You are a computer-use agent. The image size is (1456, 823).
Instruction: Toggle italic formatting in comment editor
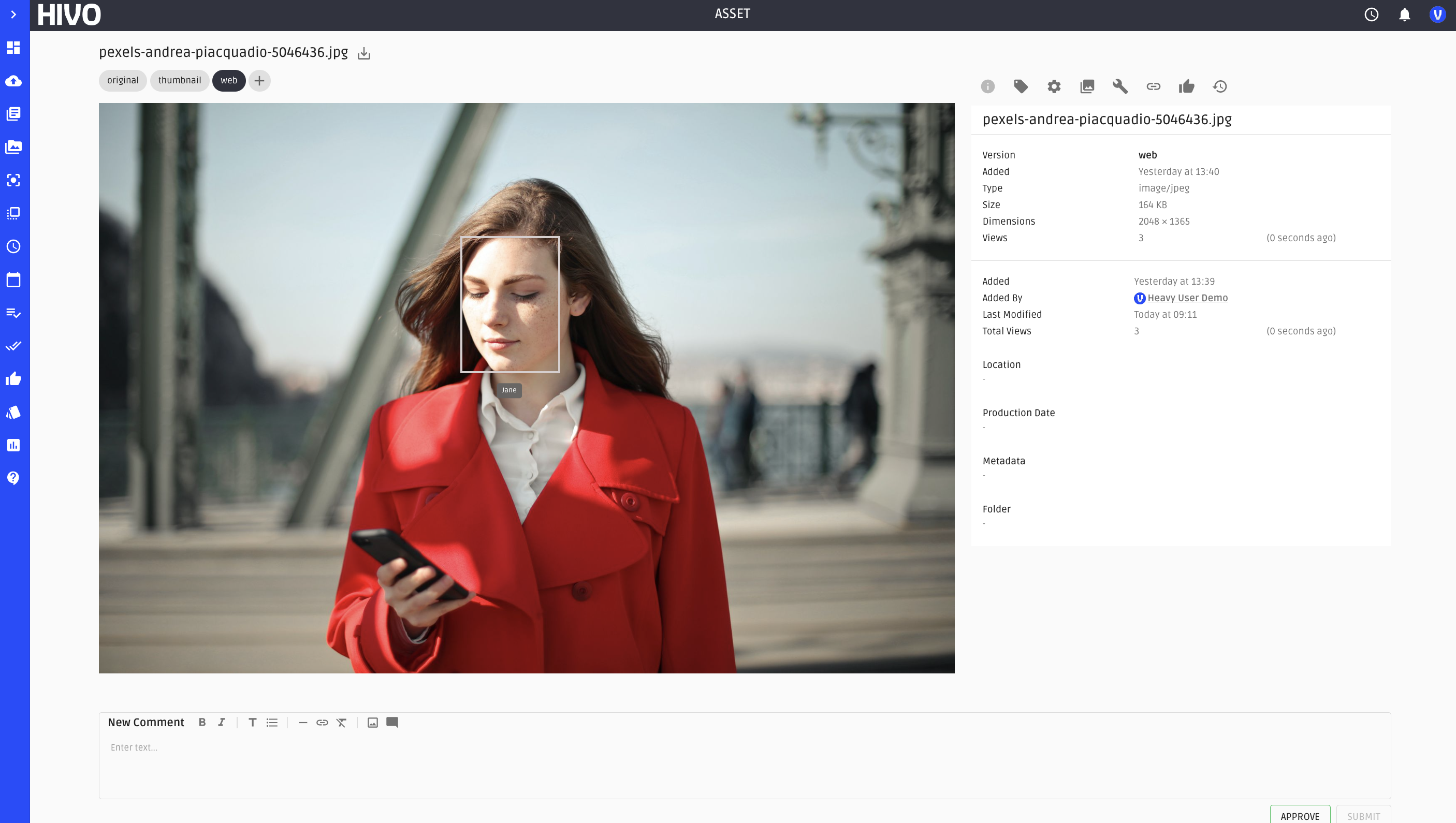coord(222,723)
